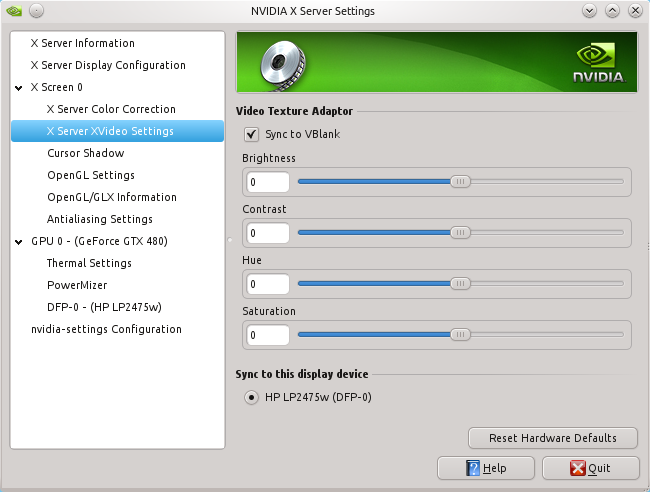This screenshot has width=650, height=492.
Task: Click the pane divider handle beside the tree
Action: [x=230, y=240]
